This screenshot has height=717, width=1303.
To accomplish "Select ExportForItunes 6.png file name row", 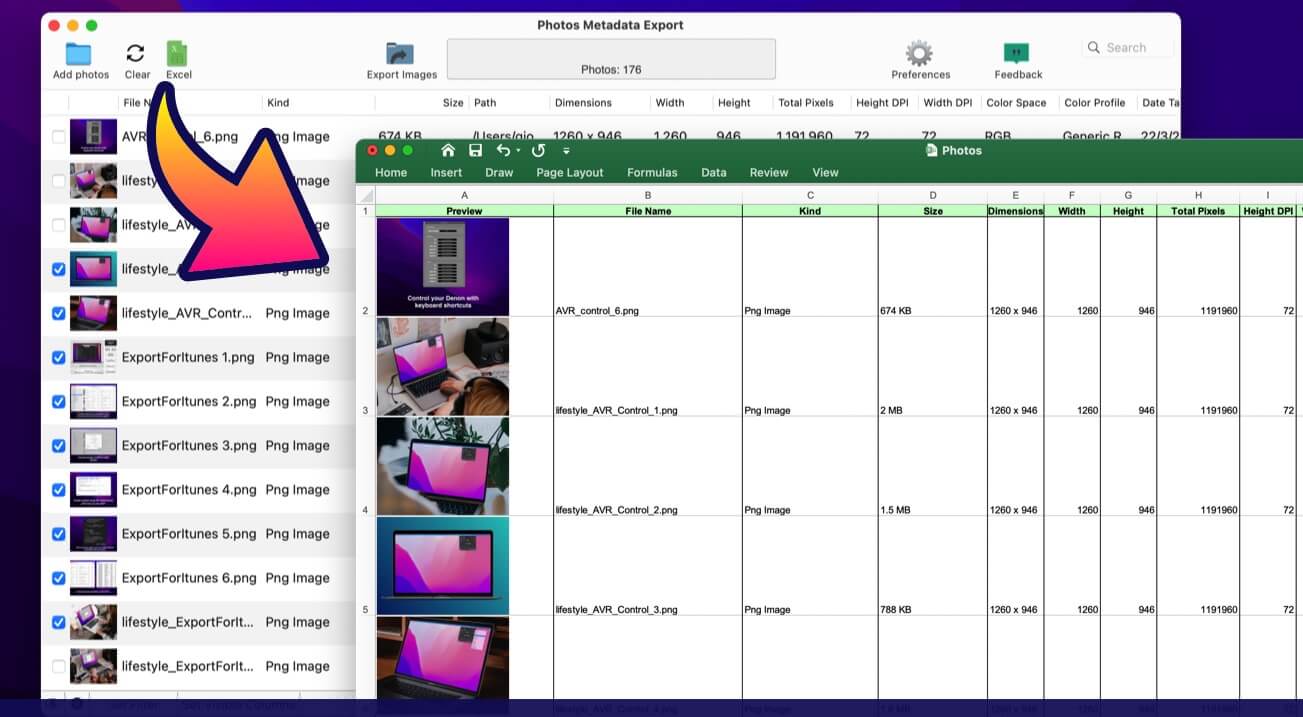I will click(189, 578).
